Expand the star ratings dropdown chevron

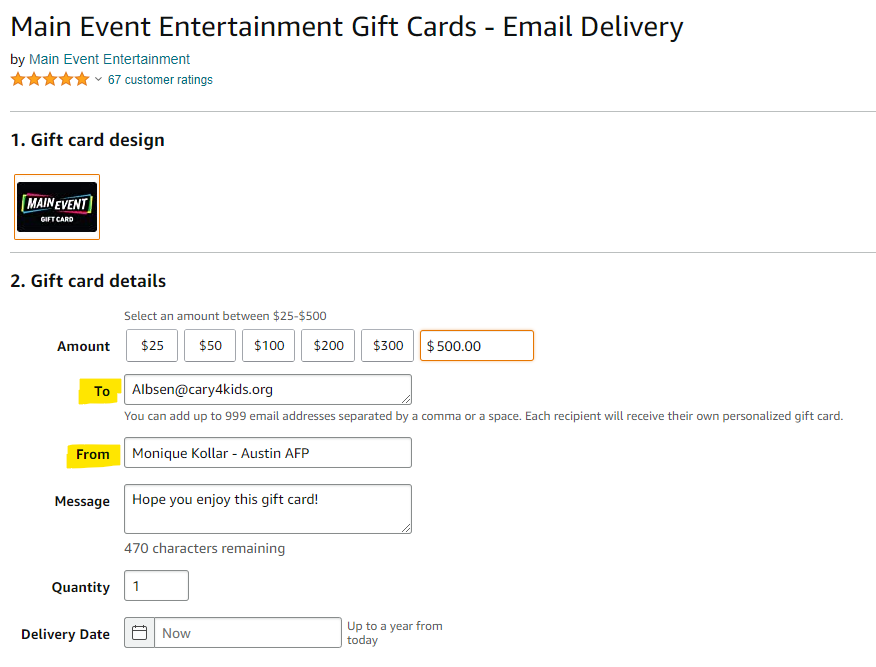click(98, 80)
